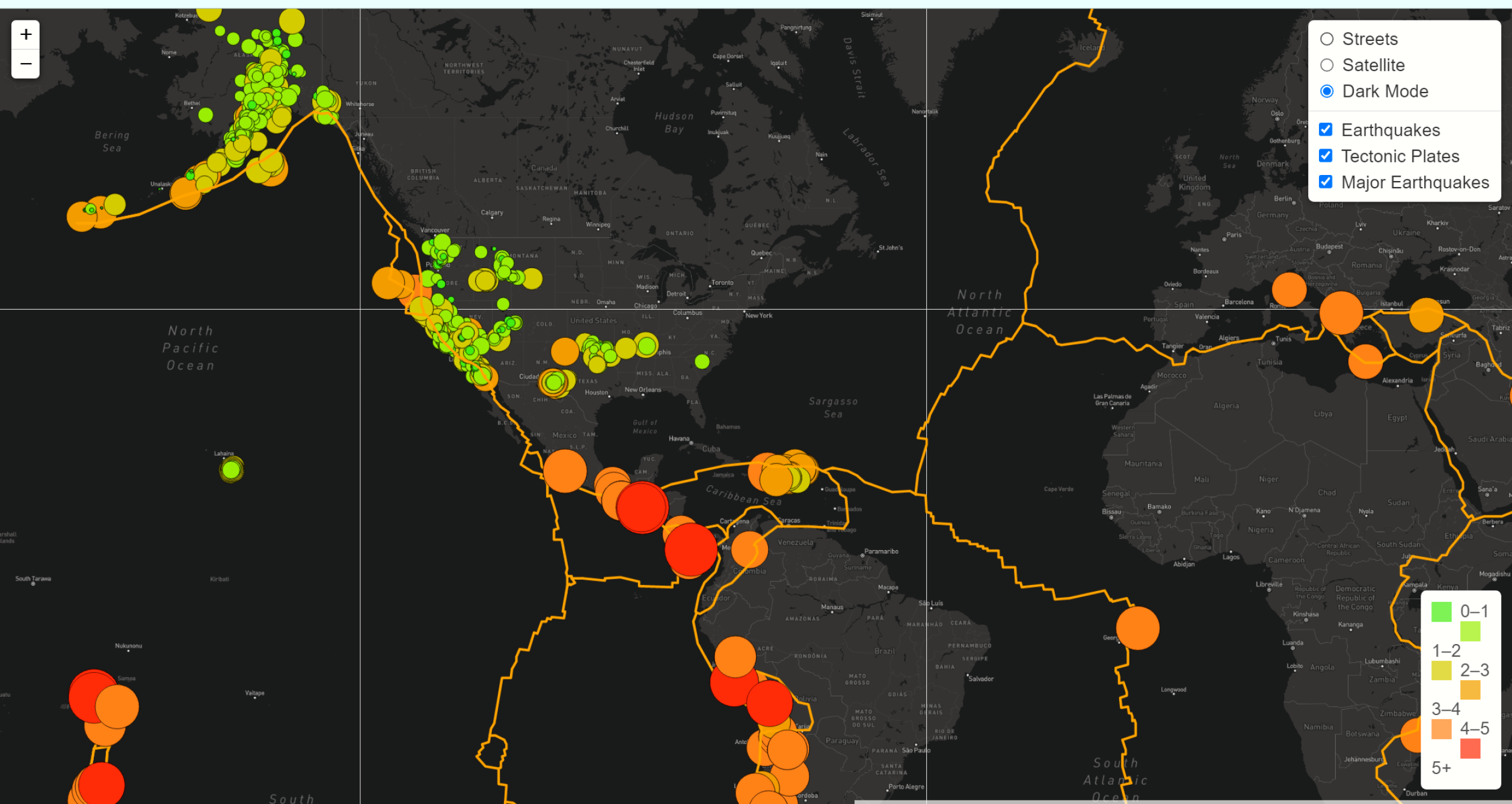Disable the Major Earthquakes checkbox
The width and height of the screenshot is (1512, 804).
[x=1325, y=182]
